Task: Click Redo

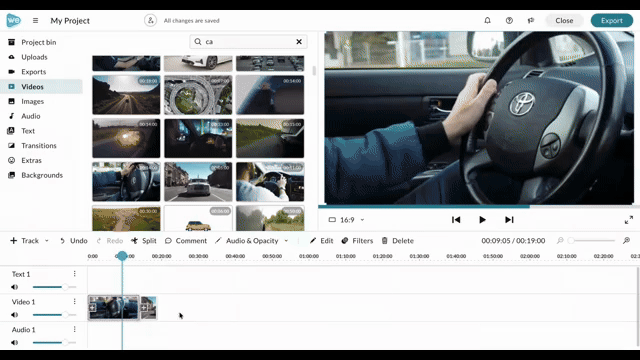Action: (110, 240)
